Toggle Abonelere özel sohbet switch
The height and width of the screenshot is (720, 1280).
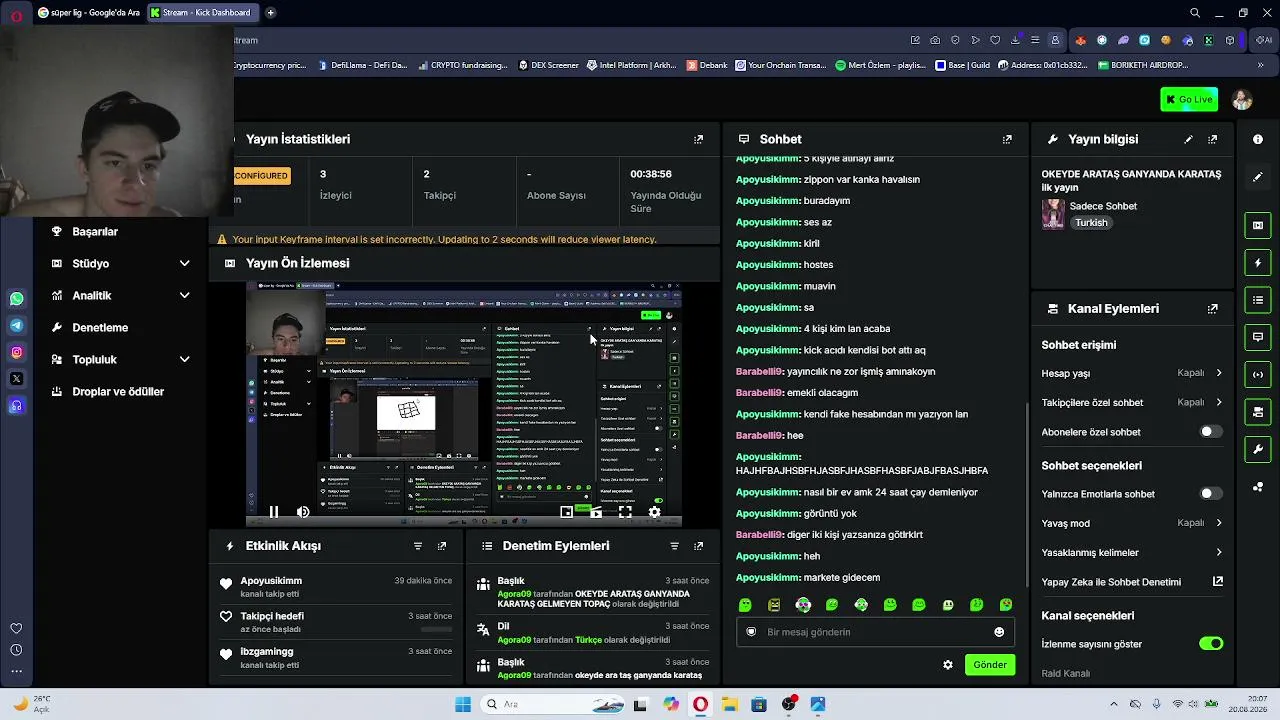click(x=1210, y=432)
